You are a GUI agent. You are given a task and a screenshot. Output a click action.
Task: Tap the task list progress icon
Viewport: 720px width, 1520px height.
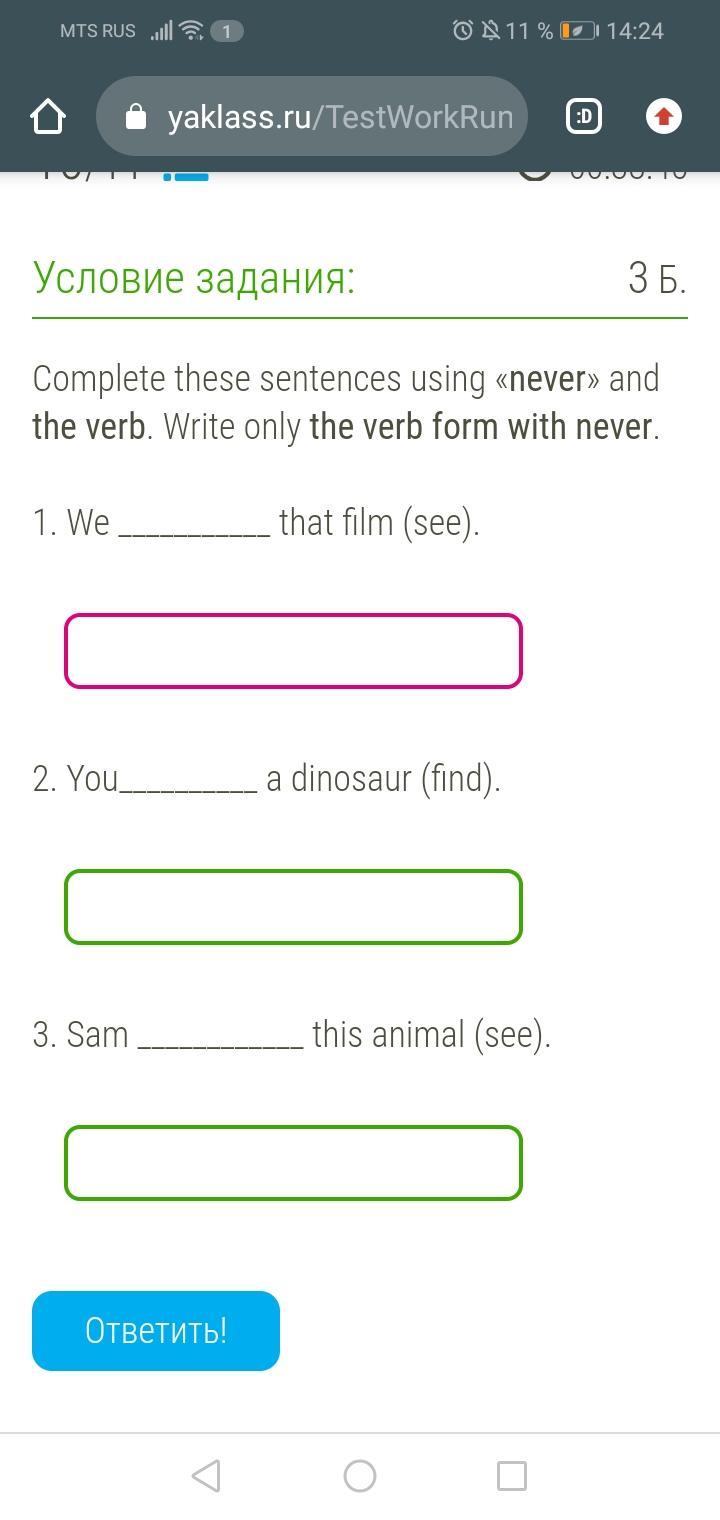[x=185, y=176]
